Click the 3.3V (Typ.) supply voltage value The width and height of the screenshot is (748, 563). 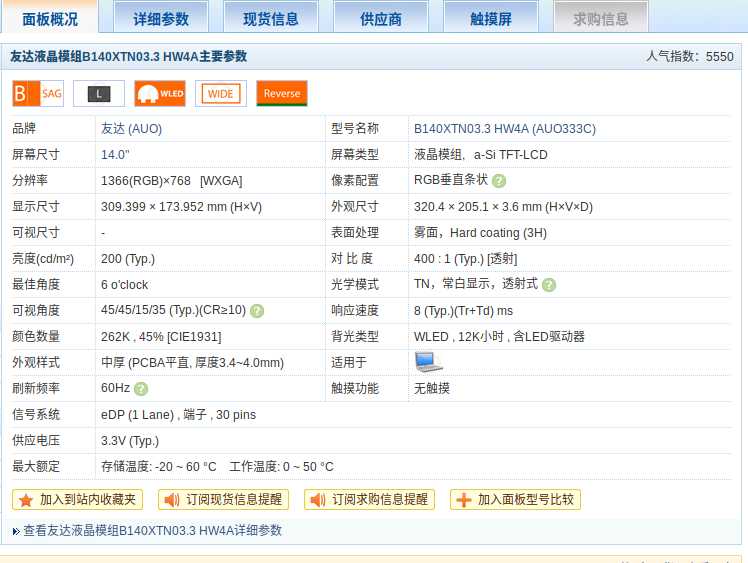130,441
